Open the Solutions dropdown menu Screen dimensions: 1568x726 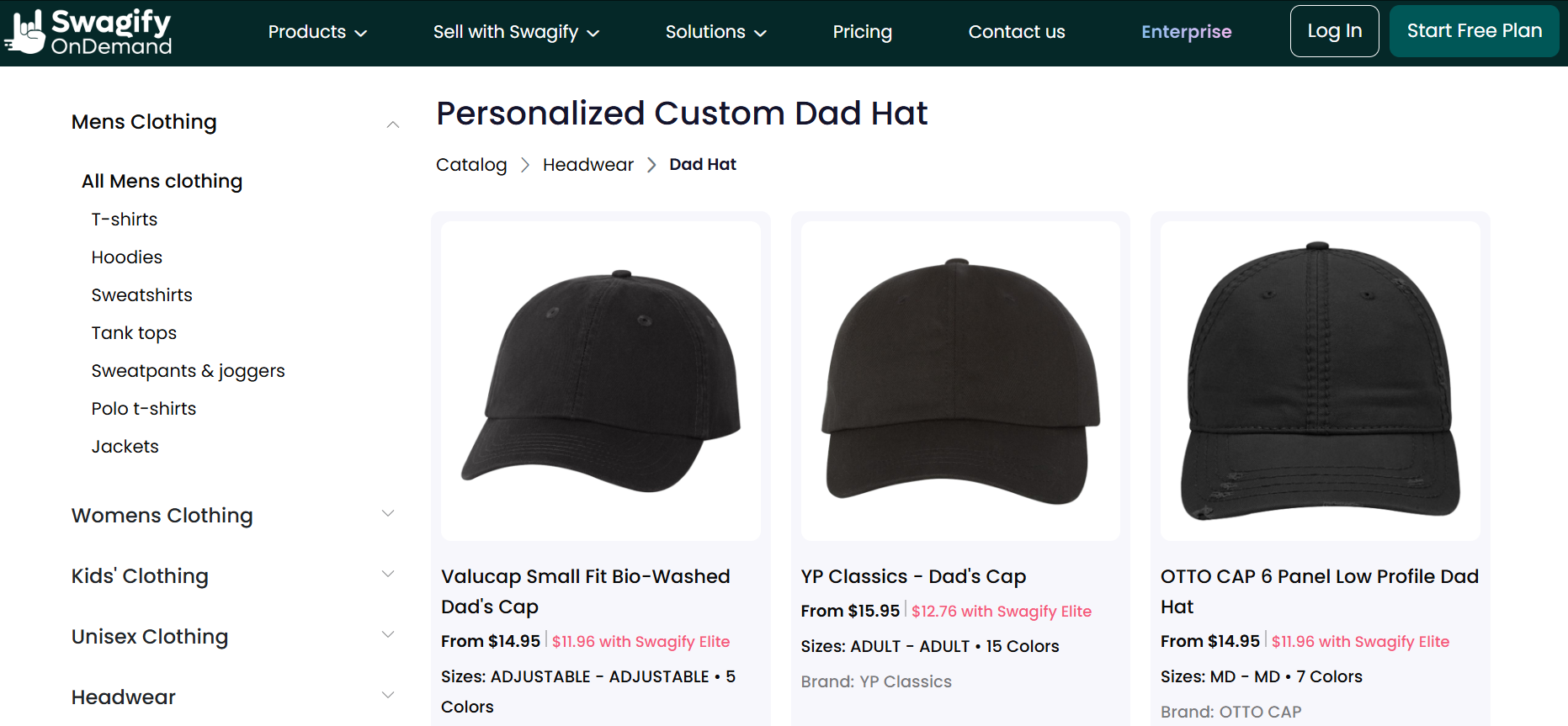click(x=715, y=32)
